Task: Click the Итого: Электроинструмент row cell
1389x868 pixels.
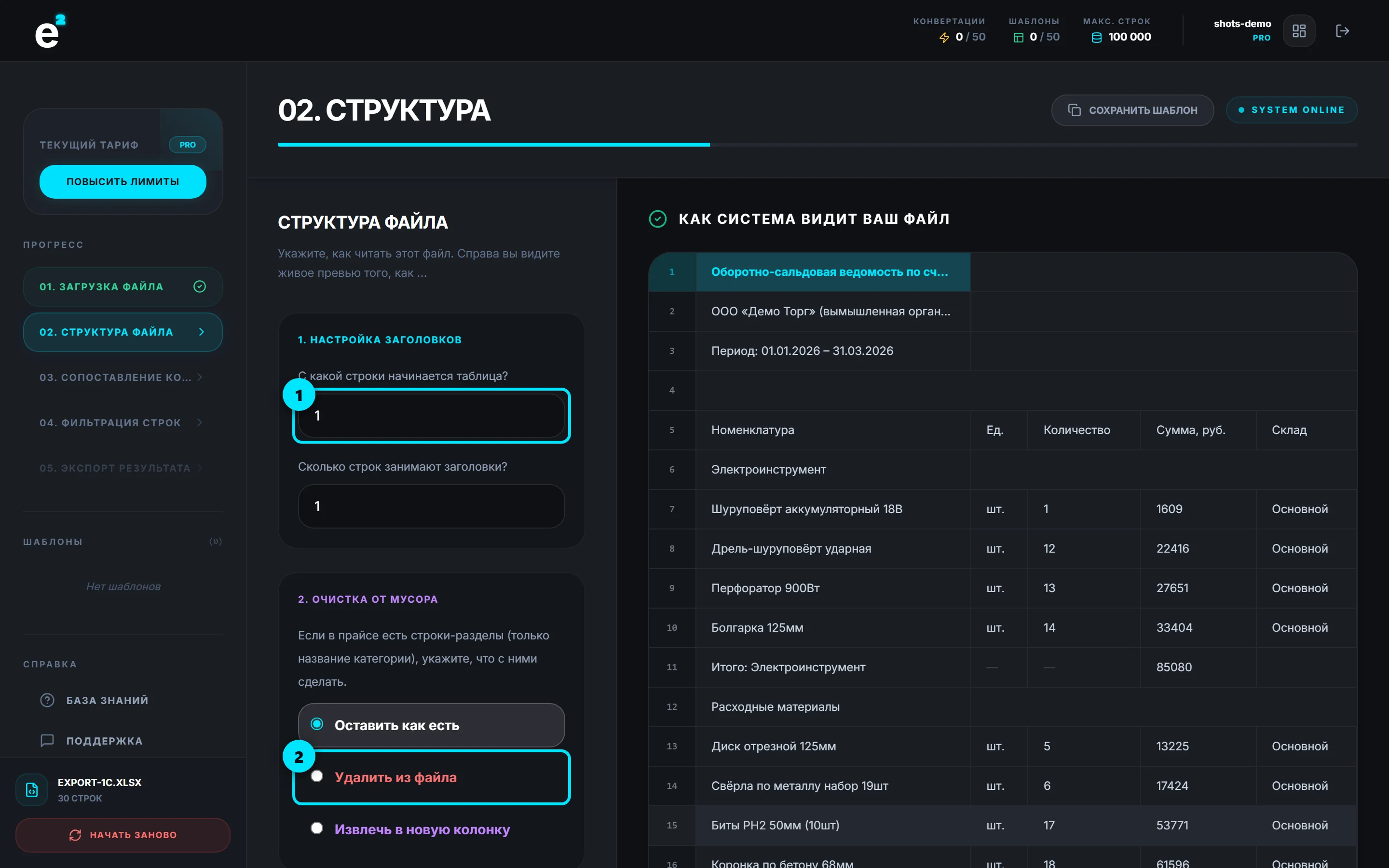Action: coord(833,667)
